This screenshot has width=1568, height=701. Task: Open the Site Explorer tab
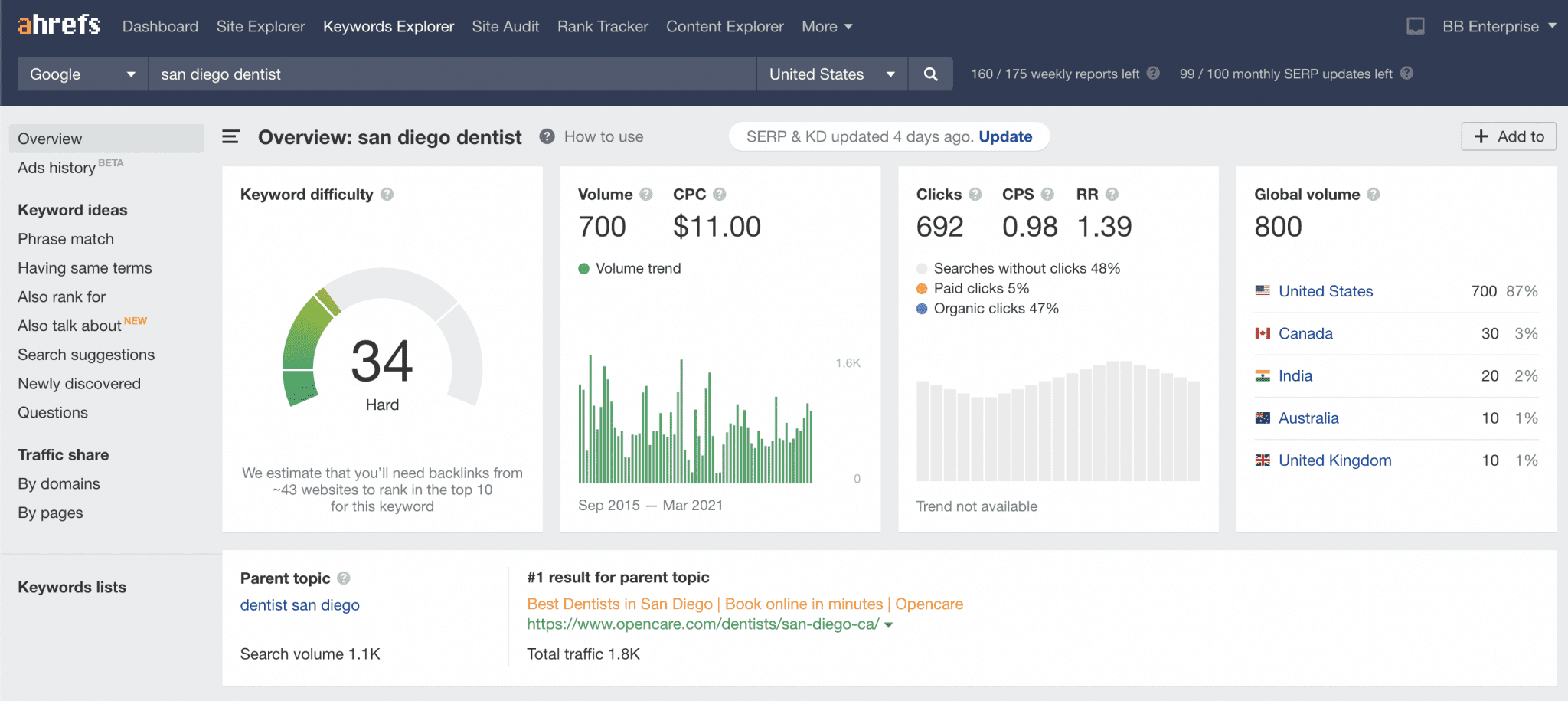(x=260, y=27)
